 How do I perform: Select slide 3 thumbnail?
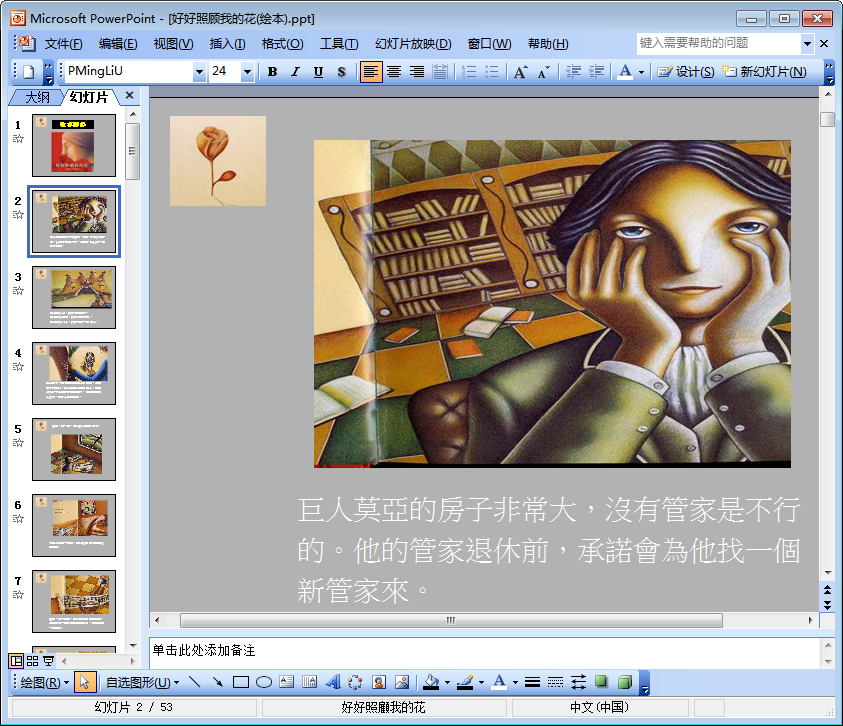tap(74, 297)
